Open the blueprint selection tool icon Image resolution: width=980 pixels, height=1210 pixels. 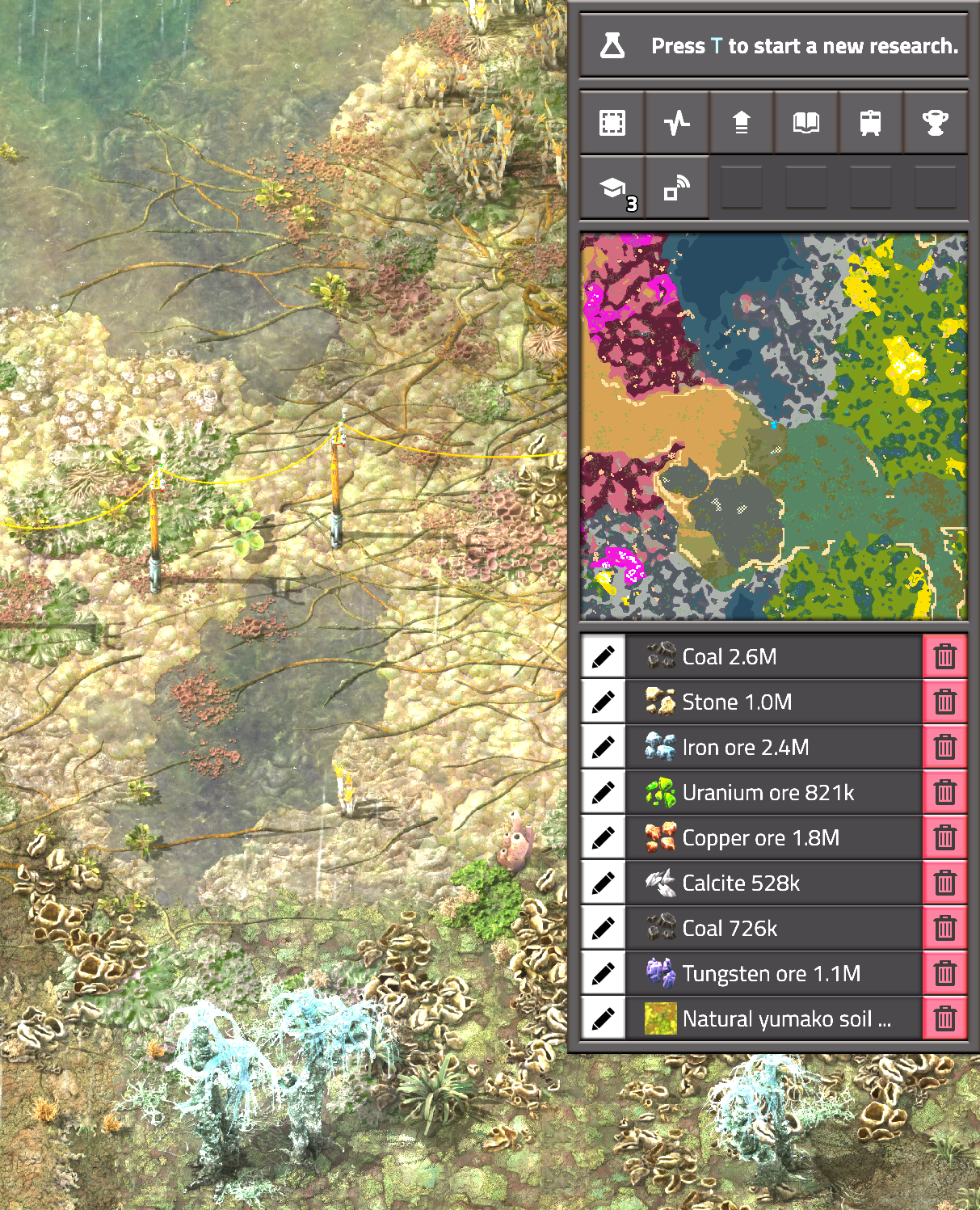point(612,123)
